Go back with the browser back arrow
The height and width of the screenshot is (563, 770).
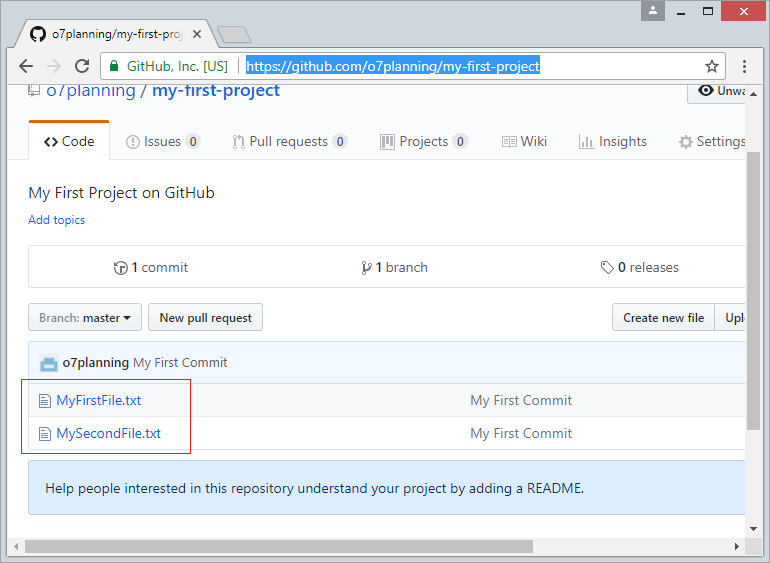[x=26, y=66]
